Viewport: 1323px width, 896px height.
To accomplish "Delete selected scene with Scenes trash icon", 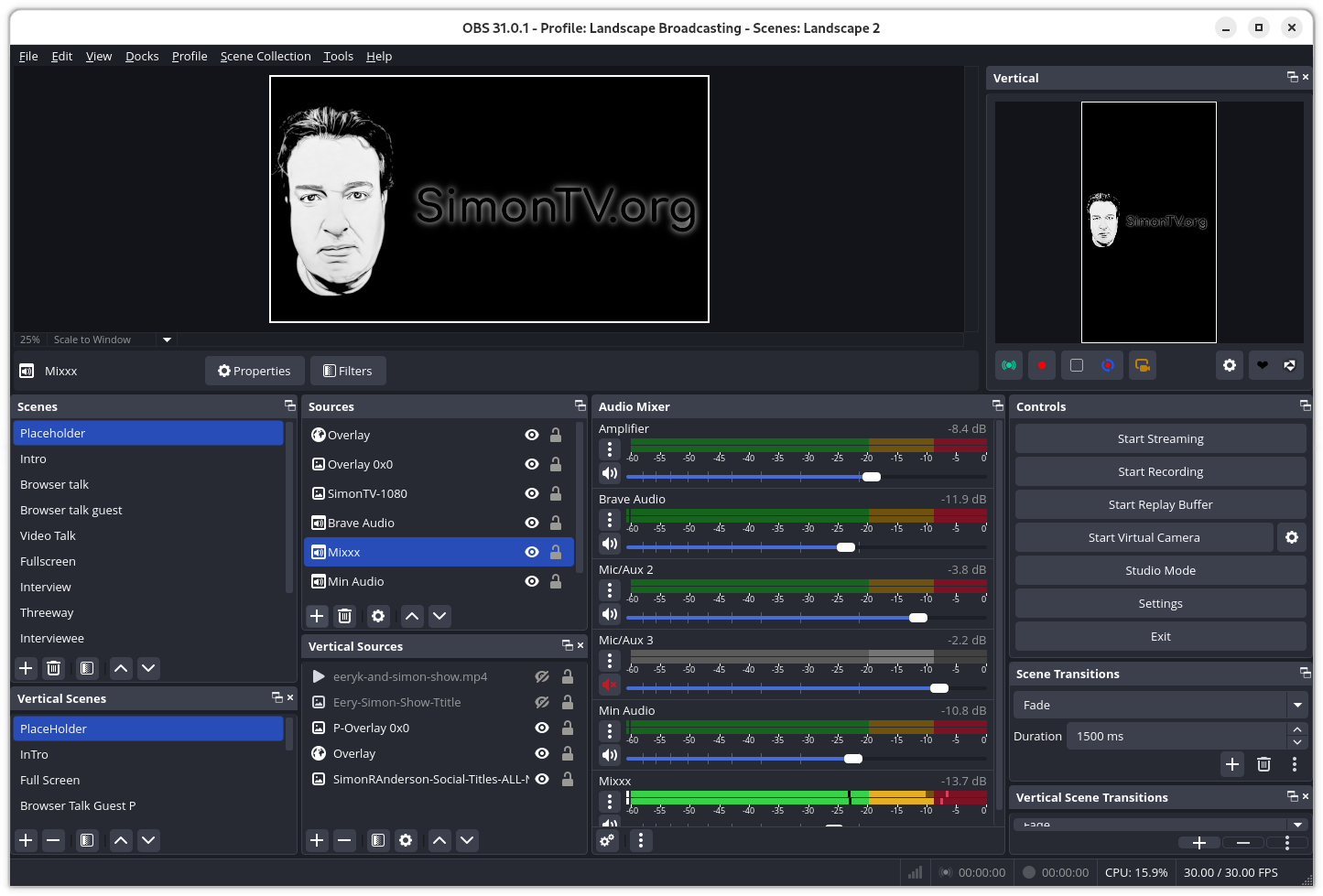I will [x=54, y=668].
